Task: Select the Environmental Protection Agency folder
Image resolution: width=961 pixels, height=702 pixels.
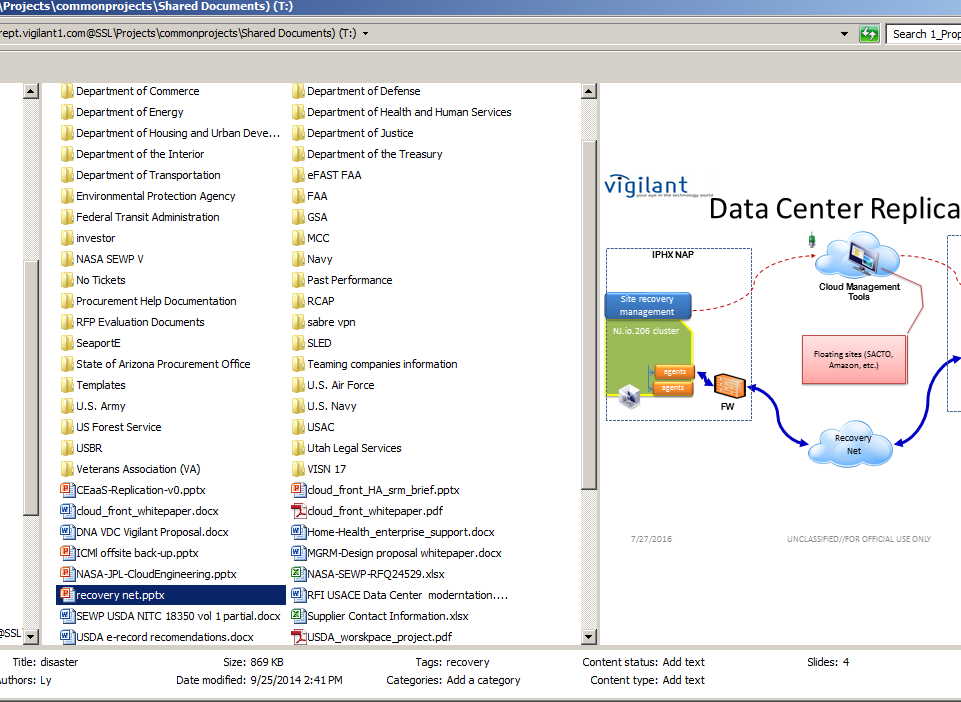Action: coord(156,196)
